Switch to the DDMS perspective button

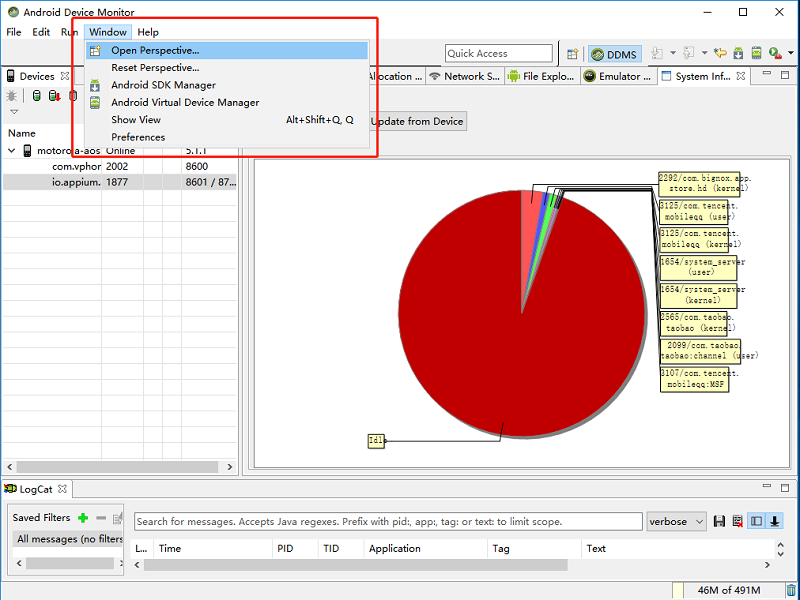tap(614, 54)
